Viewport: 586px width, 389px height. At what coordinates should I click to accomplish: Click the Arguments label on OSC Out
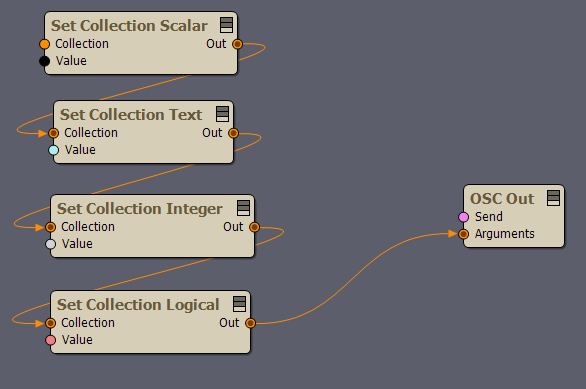click(505, 234)
